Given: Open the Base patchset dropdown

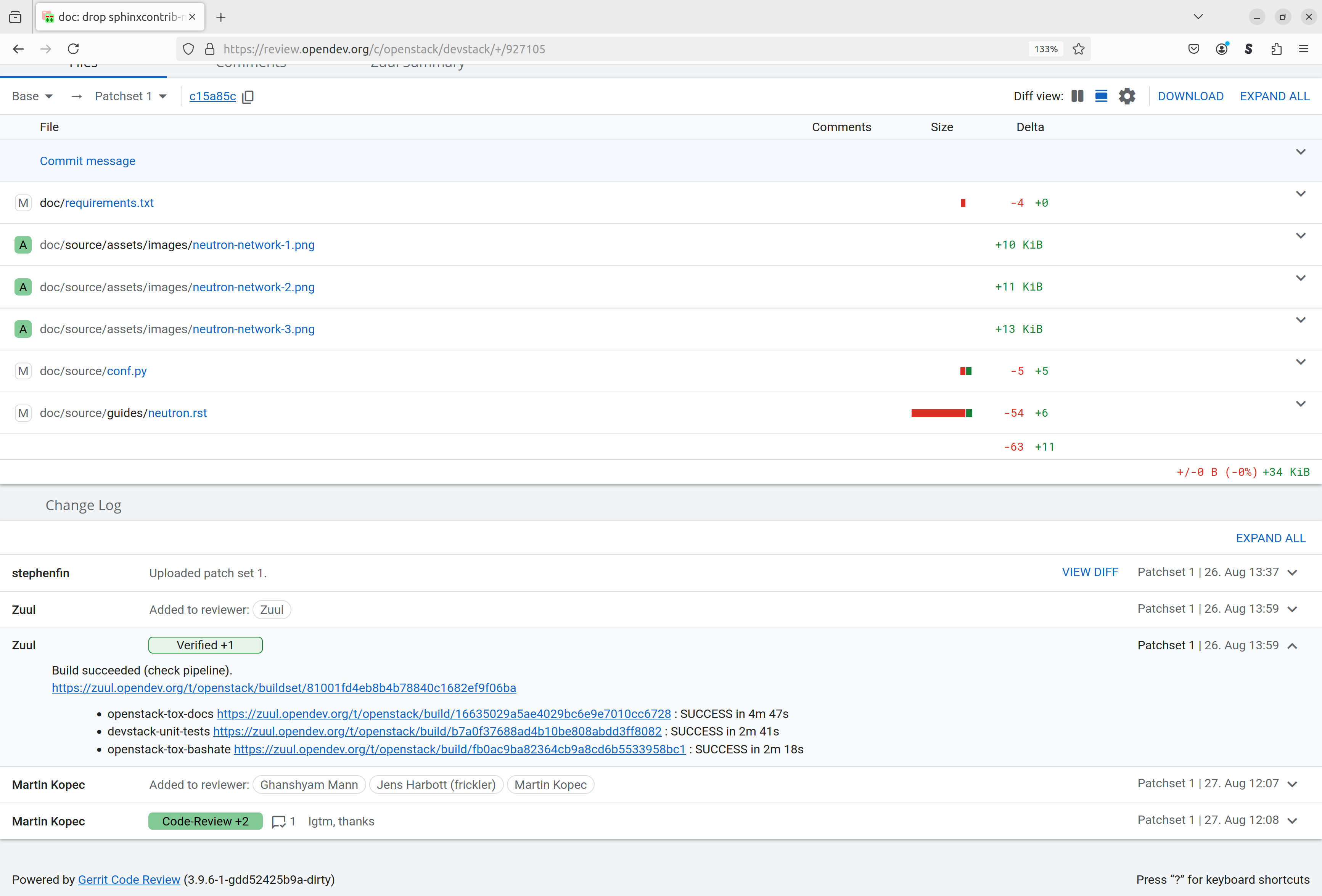Looking at the screenshot, I should coord(32,96).
